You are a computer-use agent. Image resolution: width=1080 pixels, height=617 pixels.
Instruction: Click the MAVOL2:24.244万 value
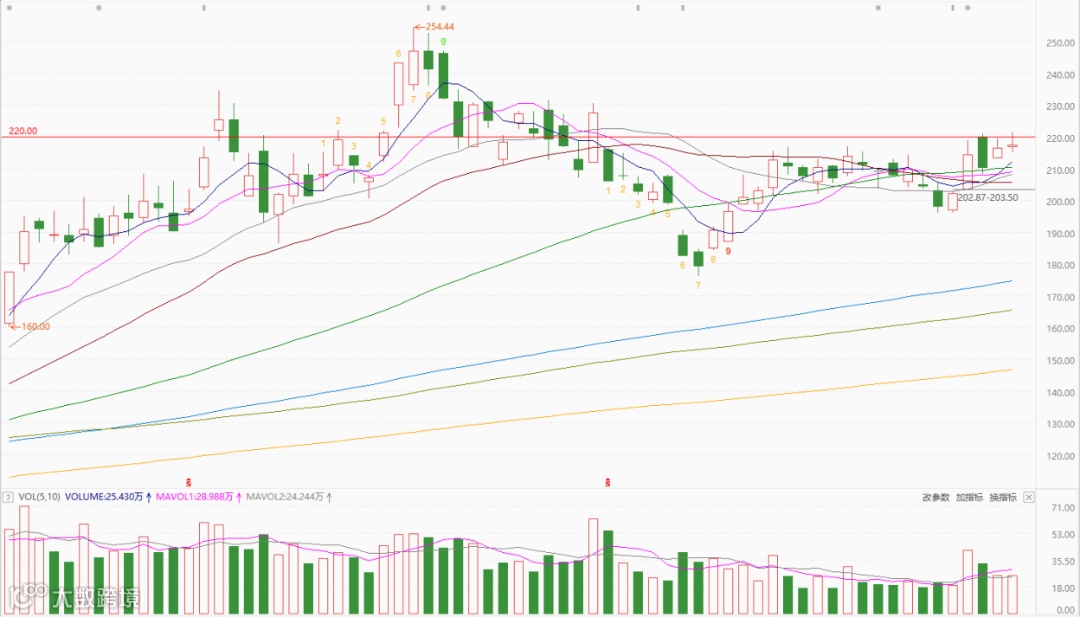tap(286, 496)
